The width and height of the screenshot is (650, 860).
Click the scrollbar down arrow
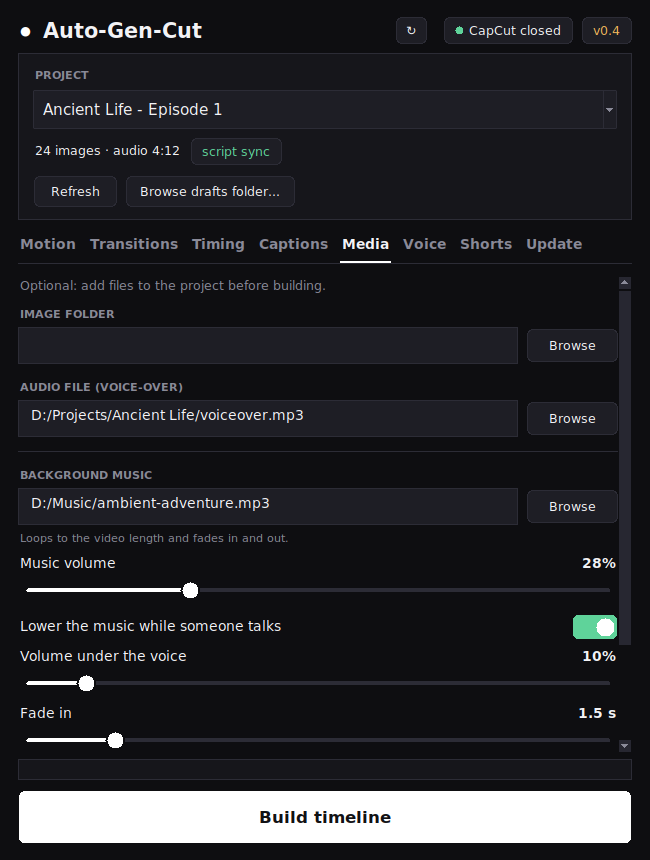coord(624,746)
